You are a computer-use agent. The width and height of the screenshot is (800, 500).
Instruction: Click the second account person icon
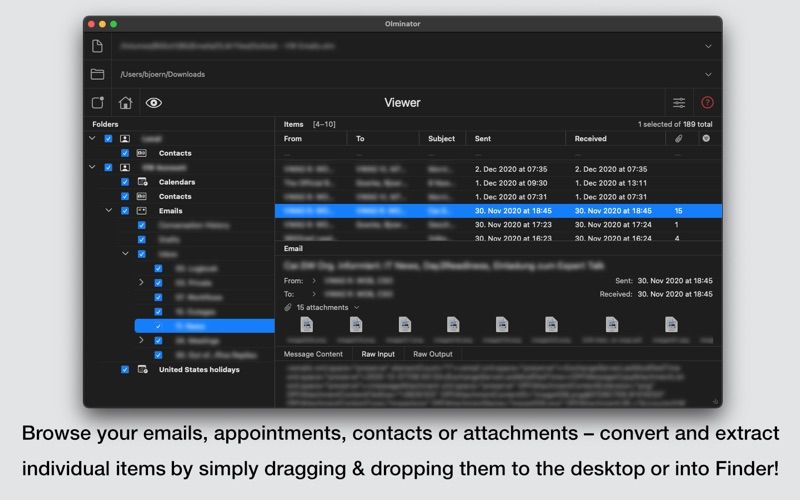coord(124,167)
